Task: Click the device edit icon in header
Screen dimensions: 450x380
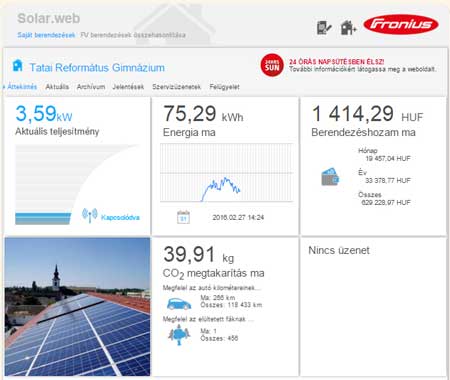Action: pos(324,27)
